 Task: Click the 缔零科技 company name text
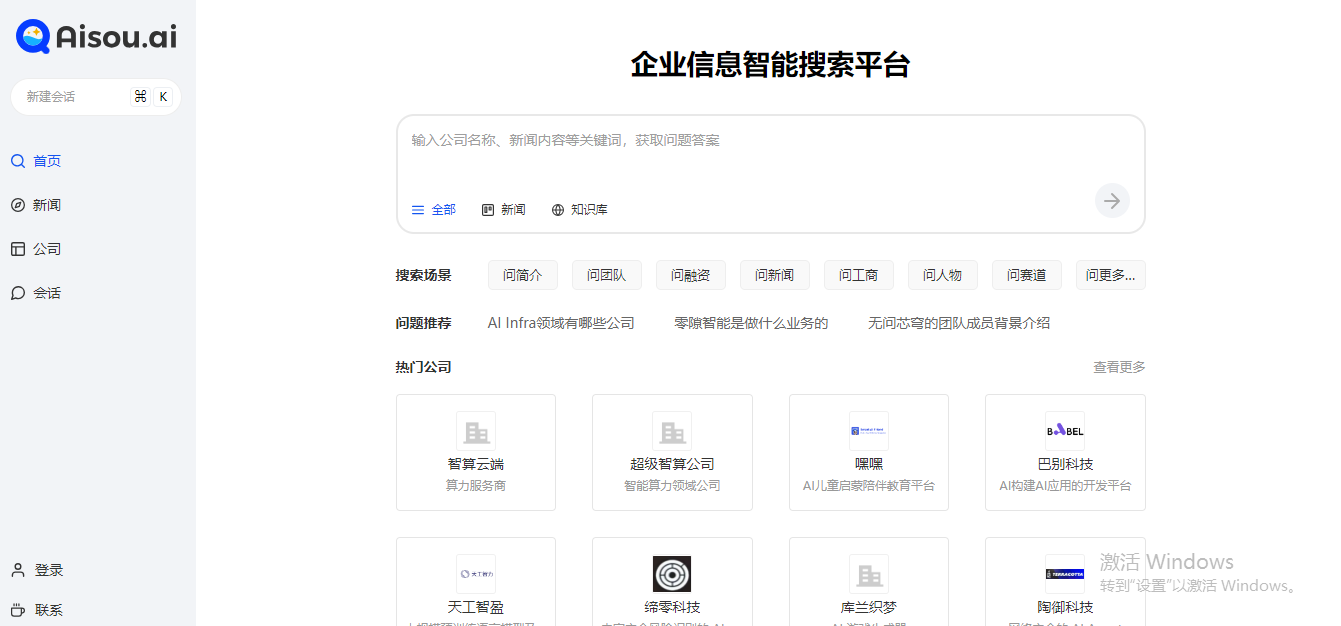pos(672,607)
